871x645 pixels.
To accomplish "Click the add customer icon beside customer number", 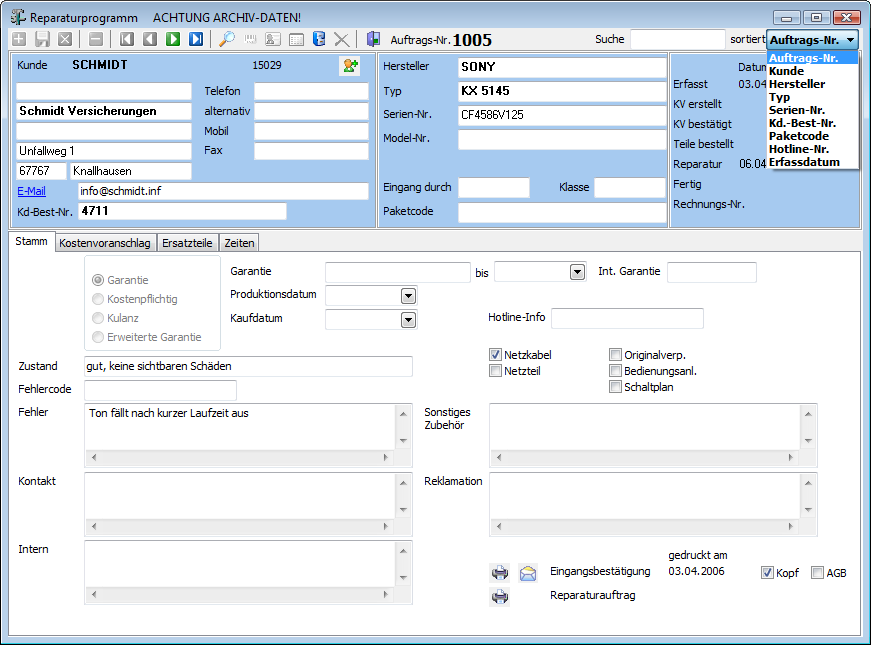I will 350,66.
